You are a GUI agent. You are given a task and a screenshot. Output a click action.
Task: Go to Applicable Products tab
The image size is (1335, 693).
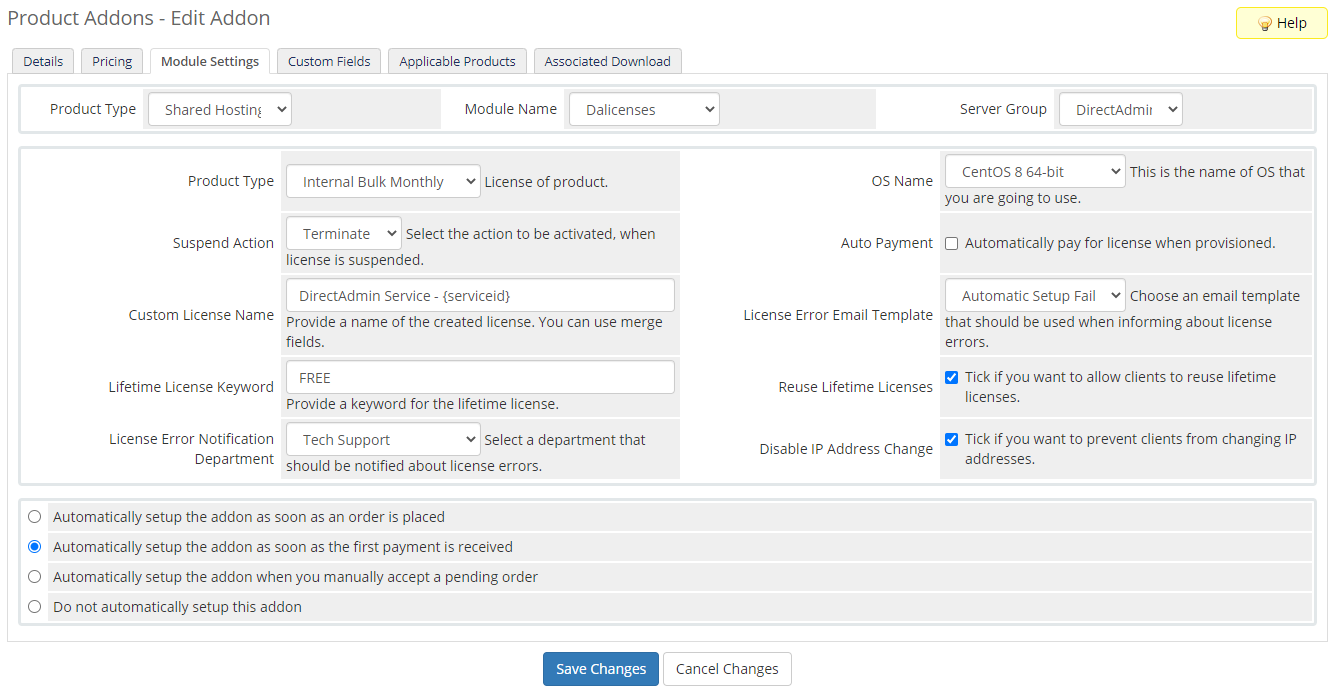(x=457, y=61)
